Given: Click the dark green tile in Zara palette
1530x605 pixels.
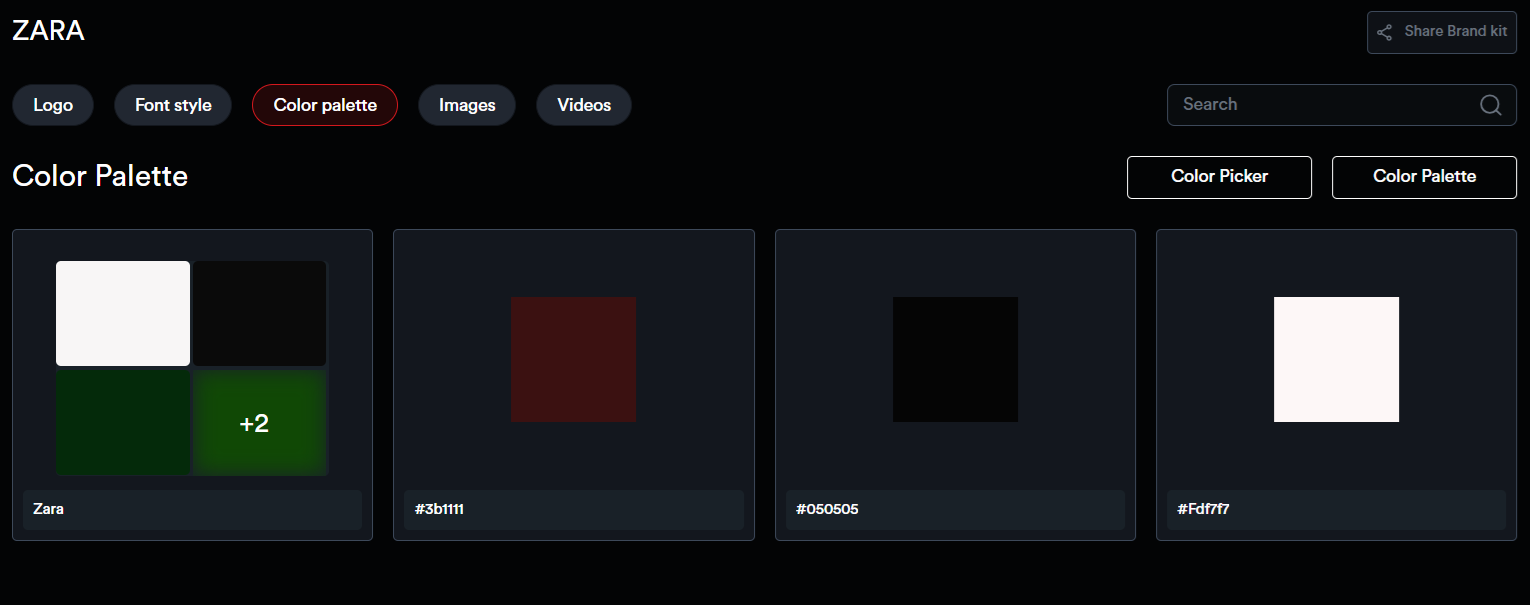Looking at the screenshot, I should point(123,423).
